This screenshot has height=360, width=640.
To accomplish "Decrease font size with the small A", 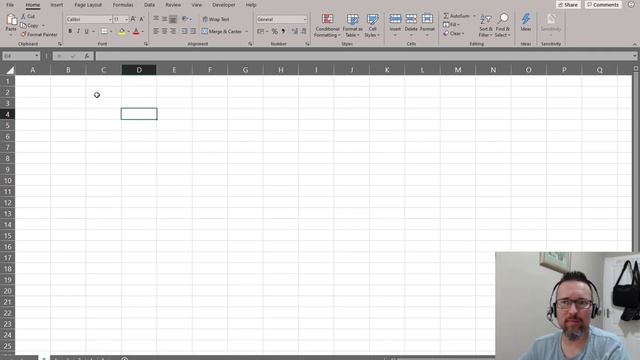I will click(x=141, y=19).
